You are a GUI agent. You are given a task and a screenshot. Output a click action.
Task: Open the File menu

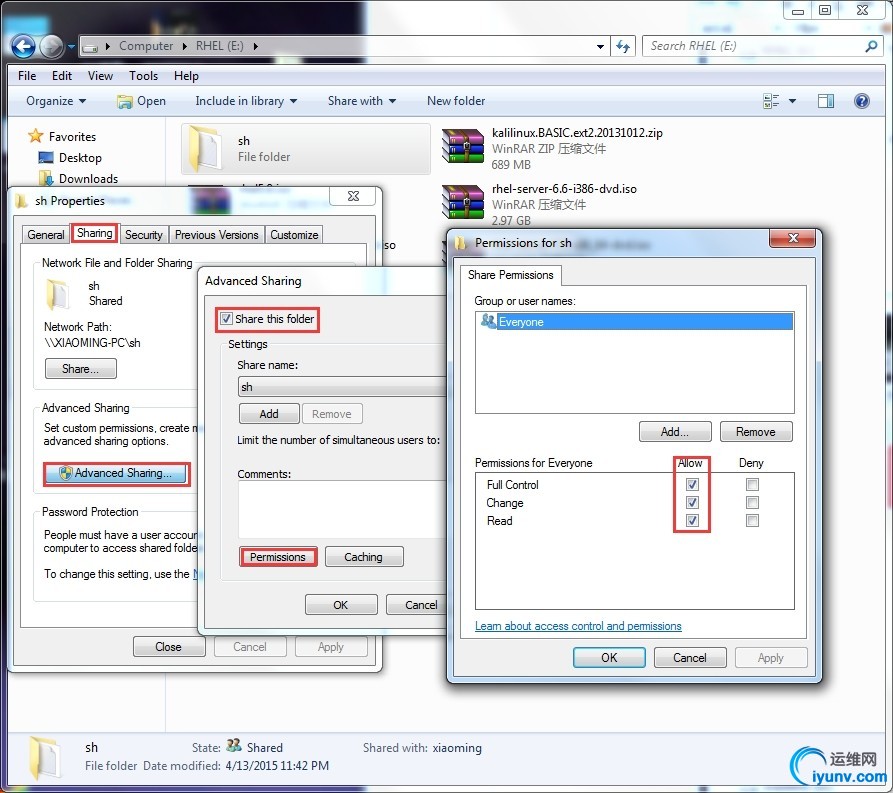click(27, 76)
